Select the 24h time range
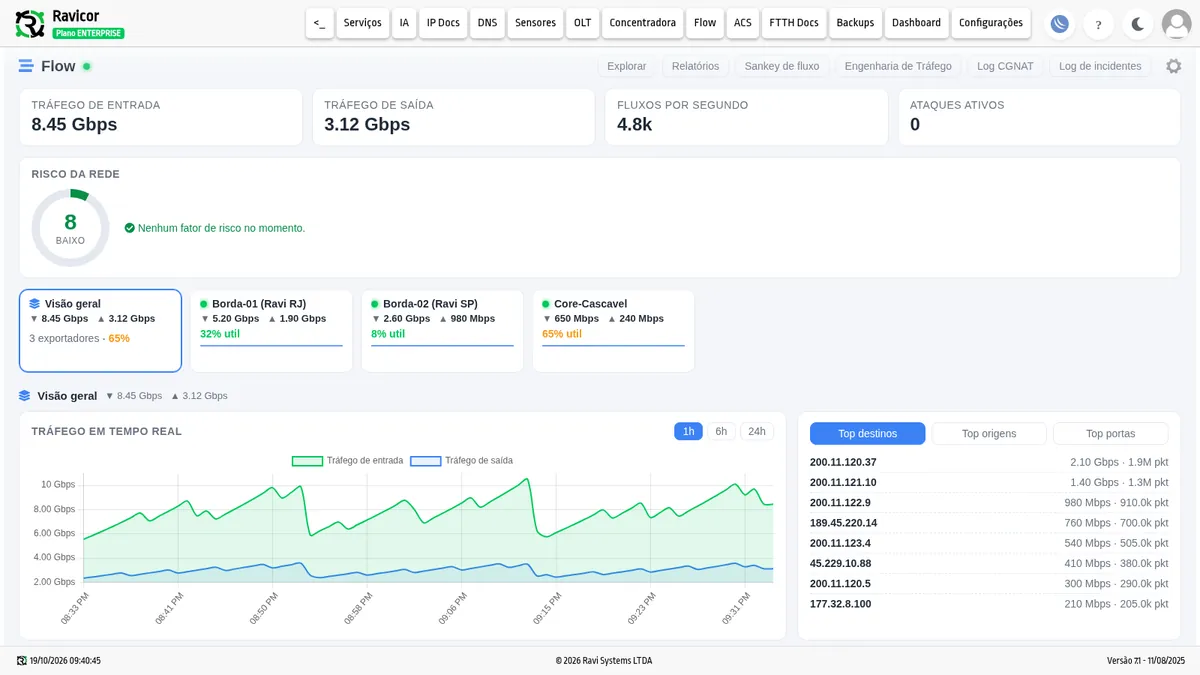Screen dimensions: 1200x675 pos(757,432)
